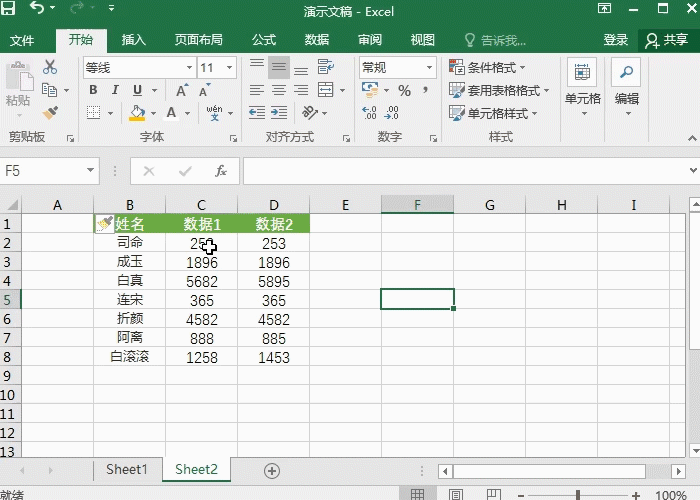
Task: Toggle bottom vertical alignment
Action: (301, 69)
